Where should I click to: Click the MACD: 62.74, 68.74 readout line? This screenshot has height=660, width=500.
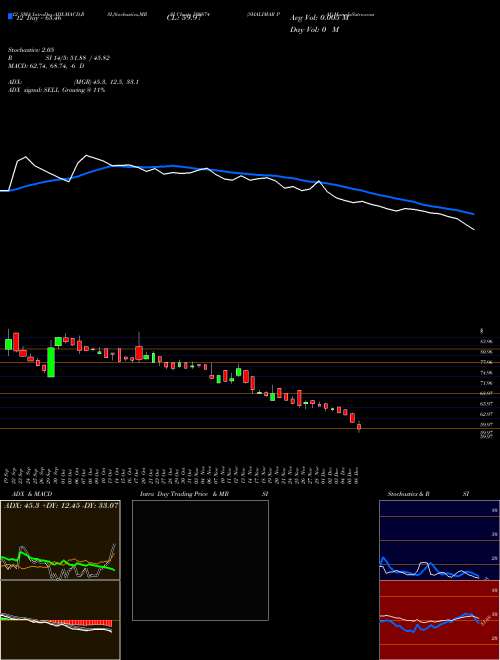[x=46, y=66]
